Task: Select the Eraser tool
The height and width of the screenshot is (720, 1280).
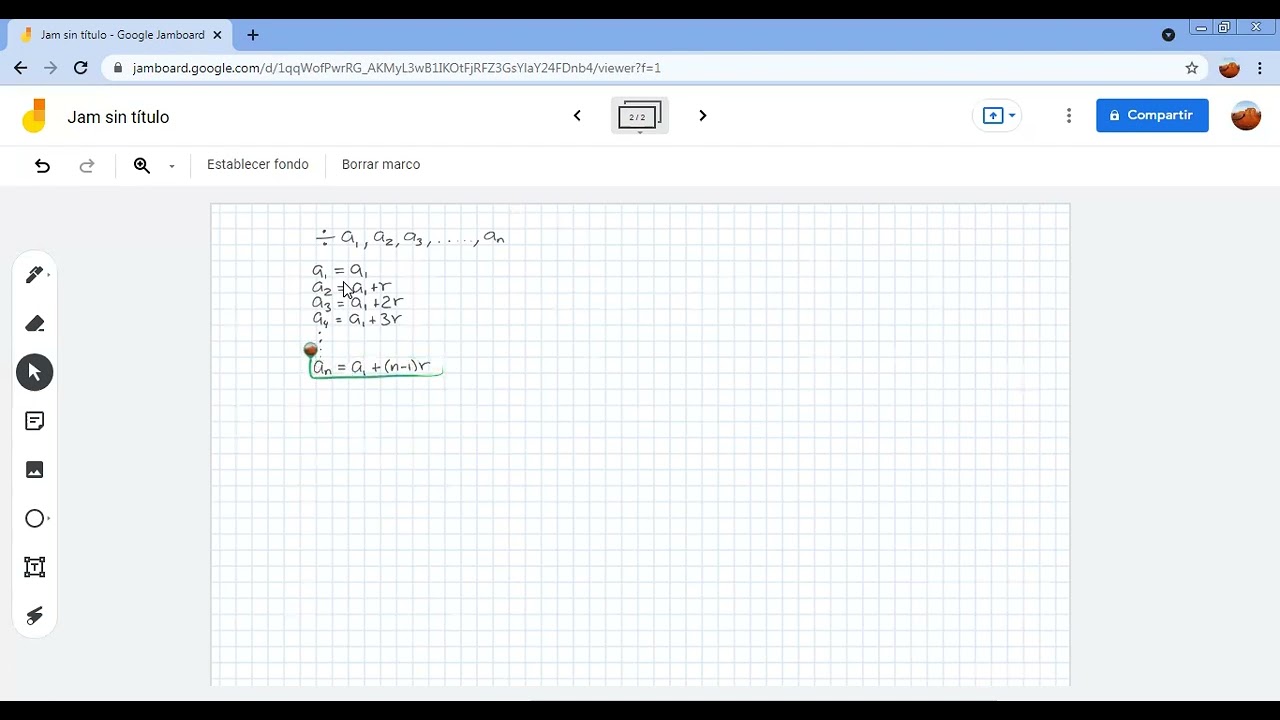Action: 35,324
